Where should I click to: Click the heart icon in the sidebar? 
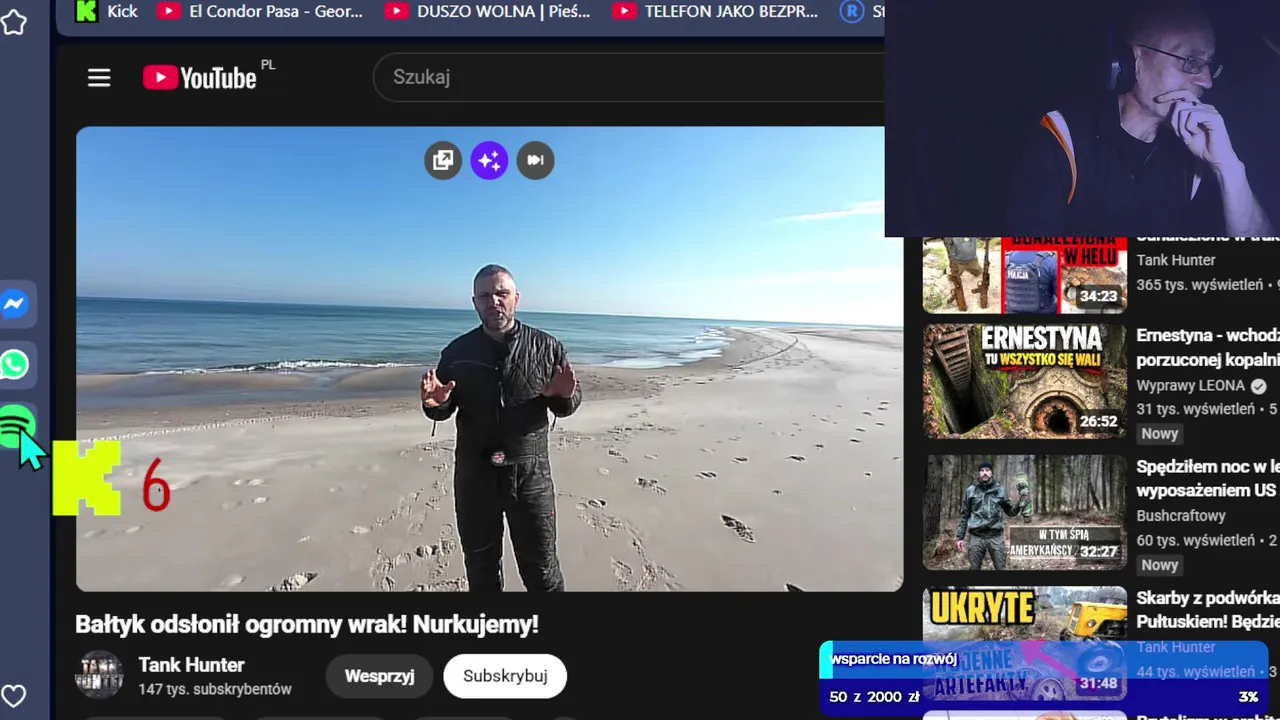pyautogui.click(x=14, y=695)
